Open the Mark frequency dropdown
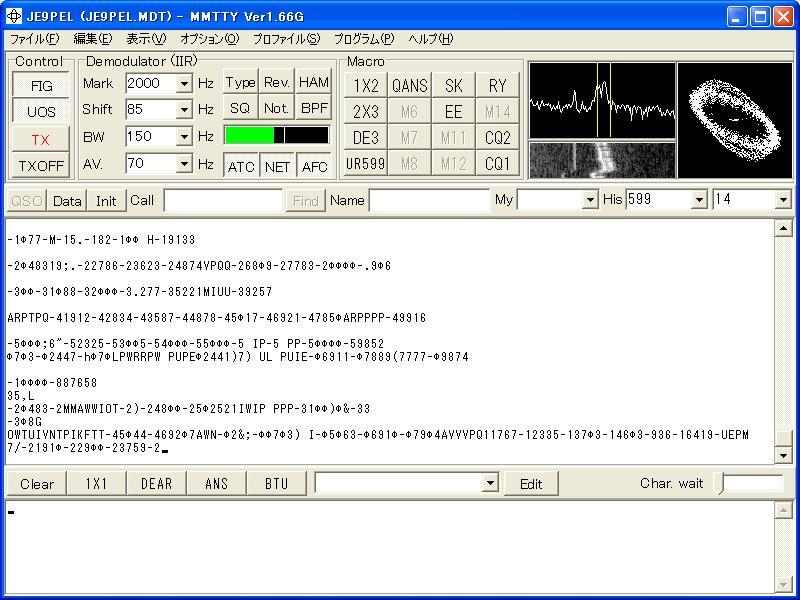Viewport: 800px width, 600px height. [184, 83]
